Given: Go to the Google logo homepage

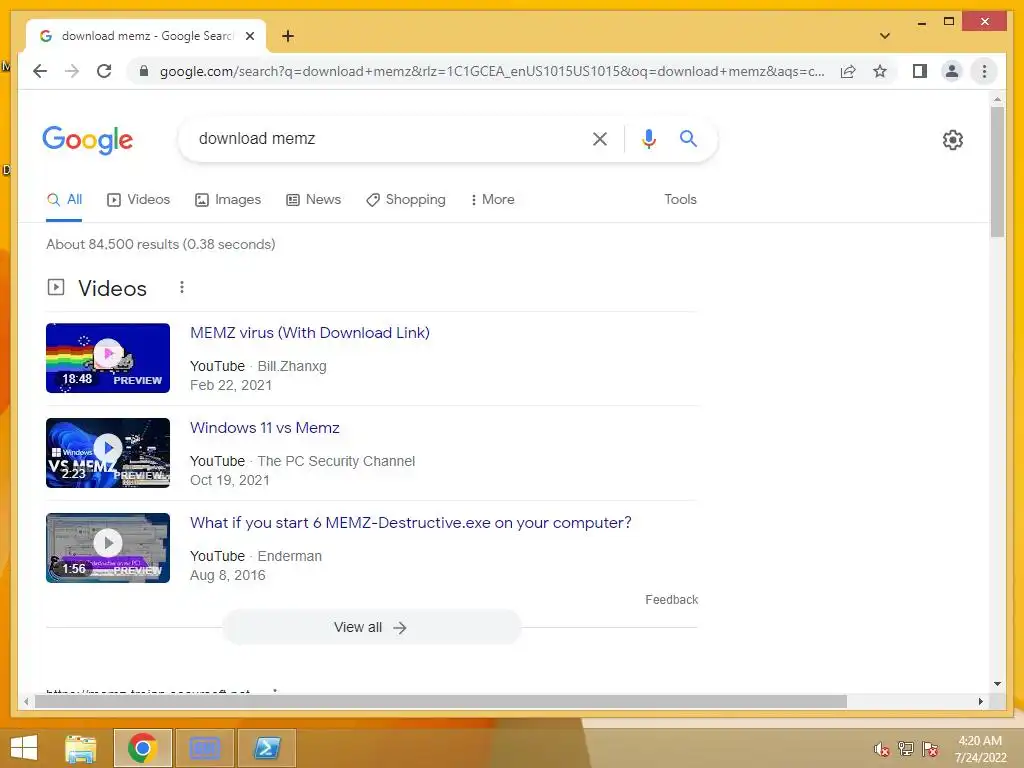Looking at the screenshot, I should coord(88,140).
